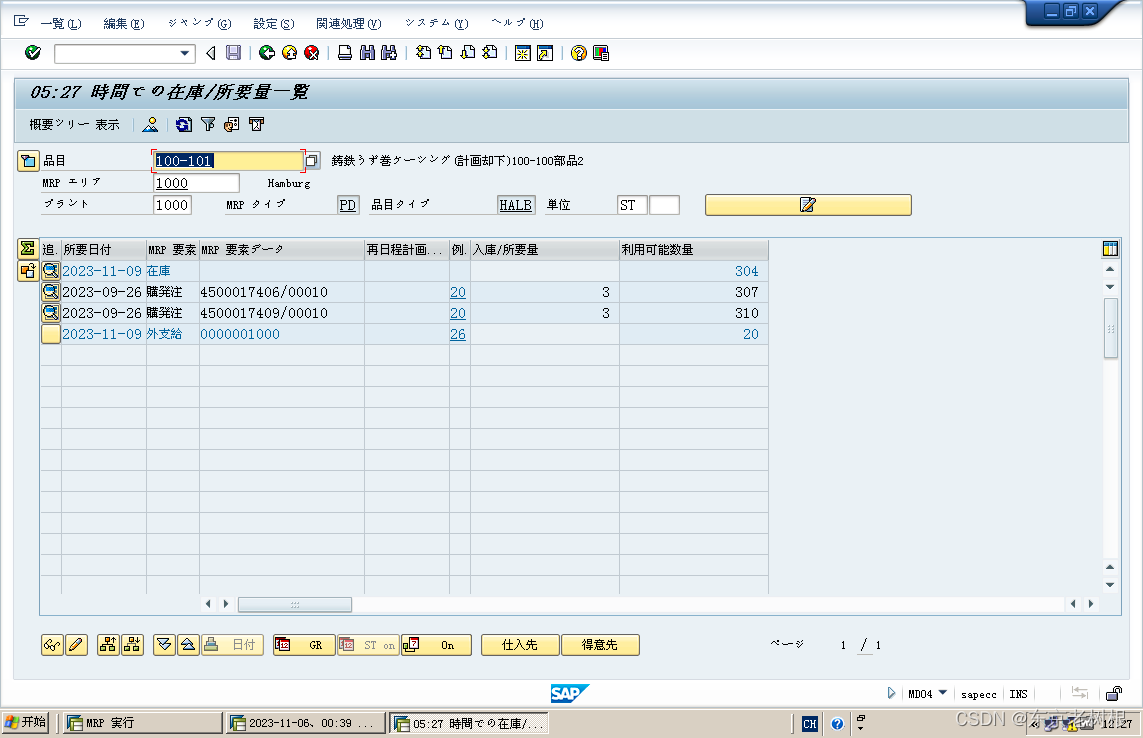Screen dimensions: 1143x738
Task: Click the Save icon in the toolbar
Action: (x=233, y=53)
